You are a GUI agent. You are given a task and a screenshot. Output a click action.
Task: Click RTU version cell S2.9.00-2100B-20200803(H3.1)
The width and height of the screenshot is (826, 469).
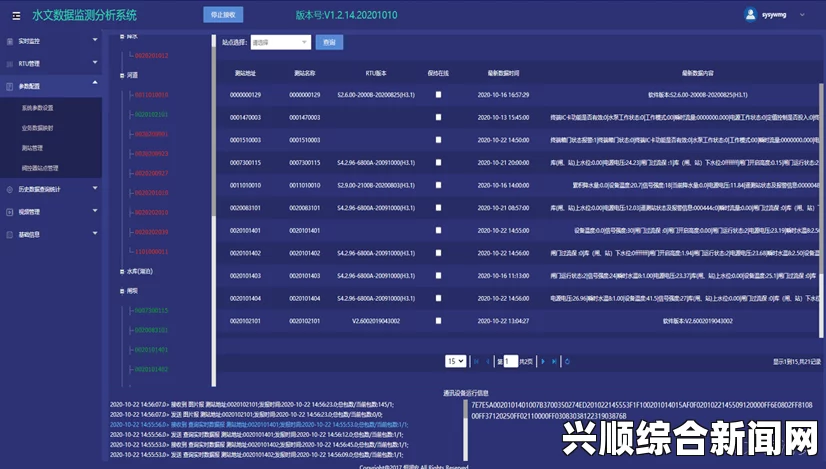pyautogui.click(x=376, y=185)
